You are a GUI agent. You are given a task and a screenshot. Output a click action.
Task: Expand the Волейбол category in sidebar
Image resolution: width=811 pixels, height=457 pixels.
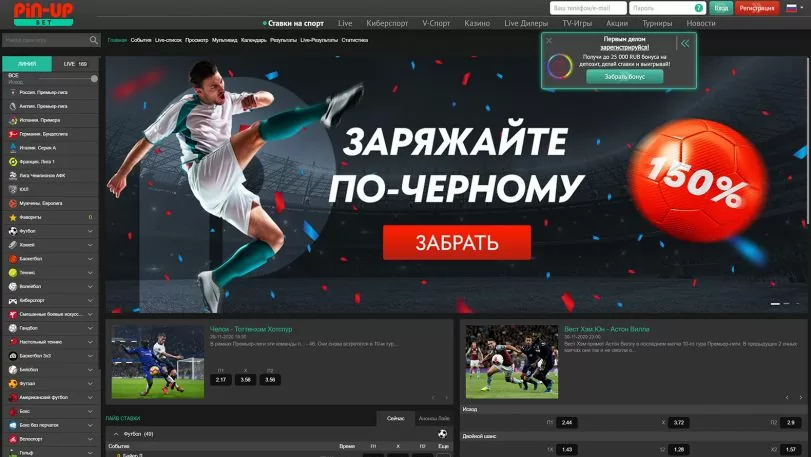(x=90, y=286)
